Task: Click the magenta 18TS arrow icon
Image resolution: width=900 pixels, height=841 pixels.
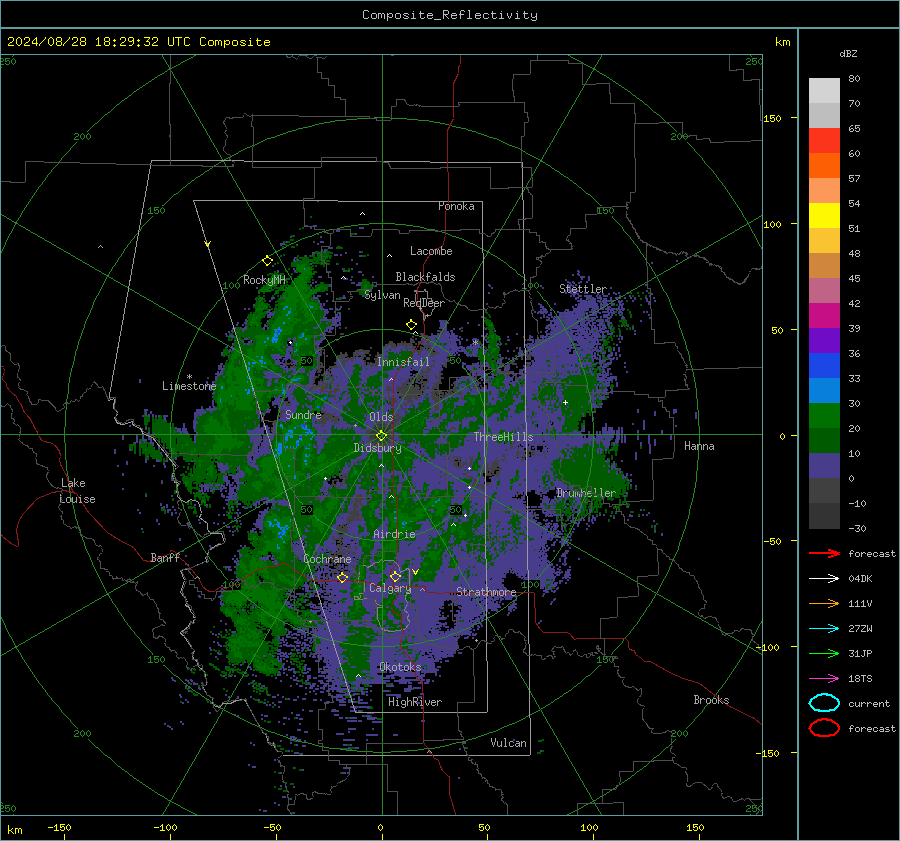Action: click(x=824, y=679)
